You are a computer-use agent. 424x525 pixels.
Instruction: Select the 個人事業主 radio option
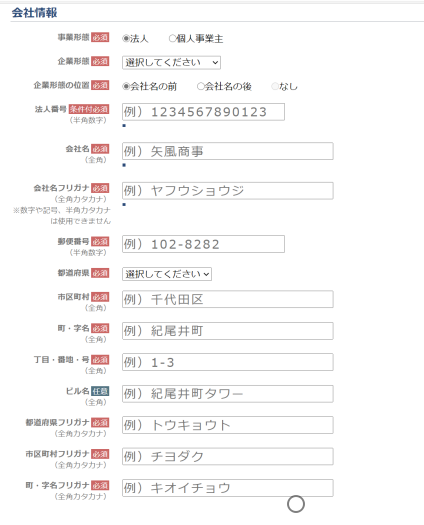pyautogui.click(x=172, y=39)
